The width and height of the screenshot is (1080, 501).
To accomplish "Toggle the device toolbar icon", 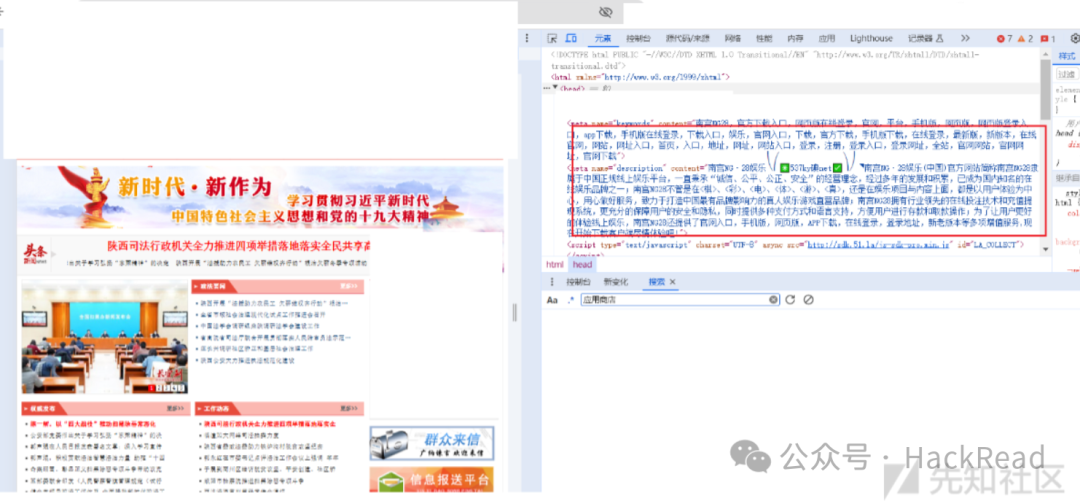I will pos(572,38).
